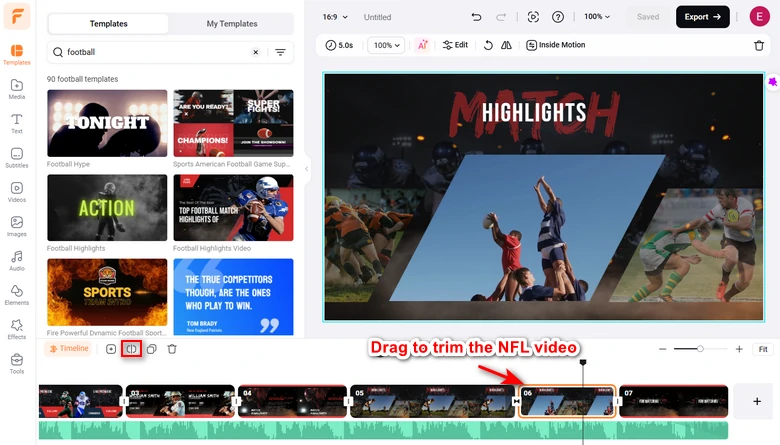
Task: Select the Fire Powerful Dynamic Football template
Action: pyautogui.click(x=107, y=292)
